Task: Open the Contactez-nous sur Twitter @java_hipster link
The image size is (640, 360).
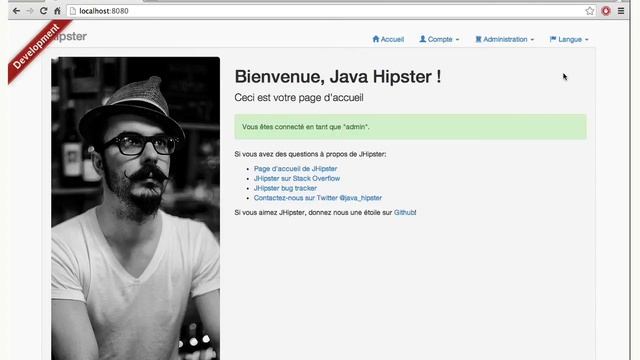Action: pyautogui.click(x=318, y=198)
